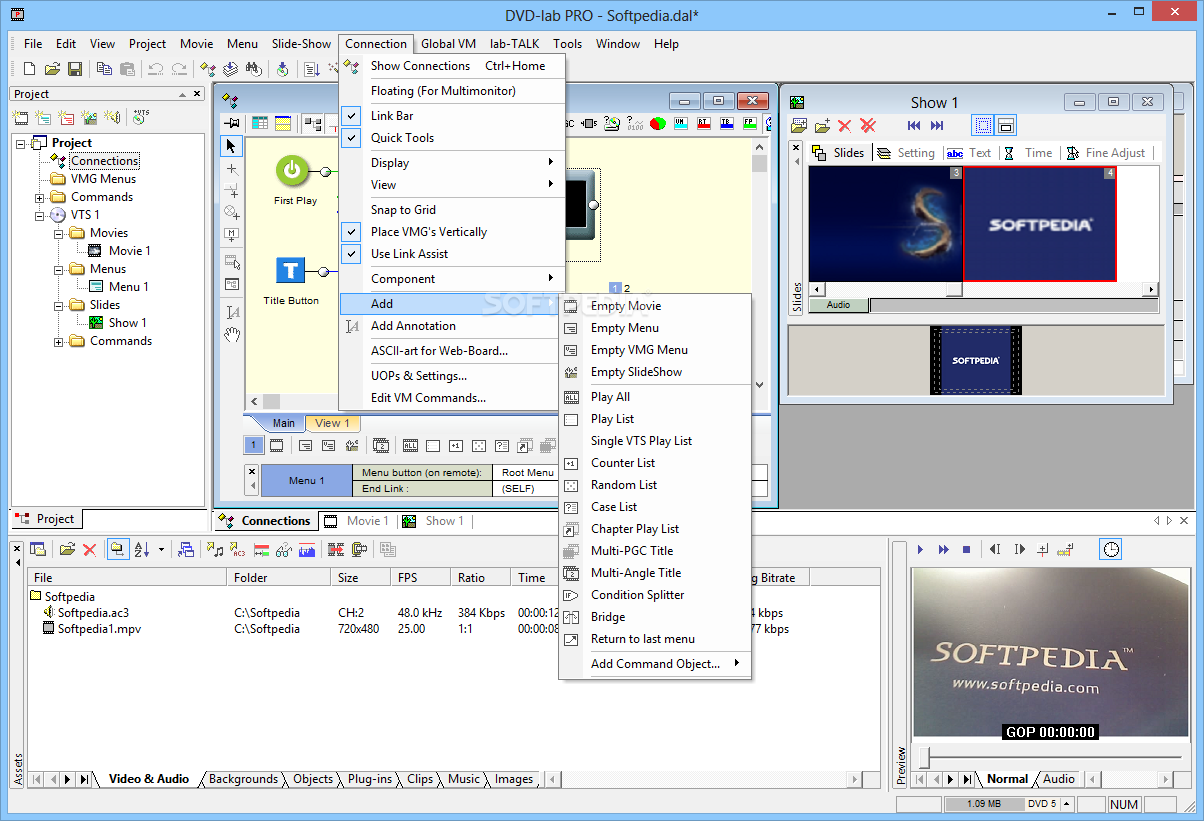Click the open folder icon in Assets toolbar
Screen dimensions: 1204x821
tap(67, 549)
